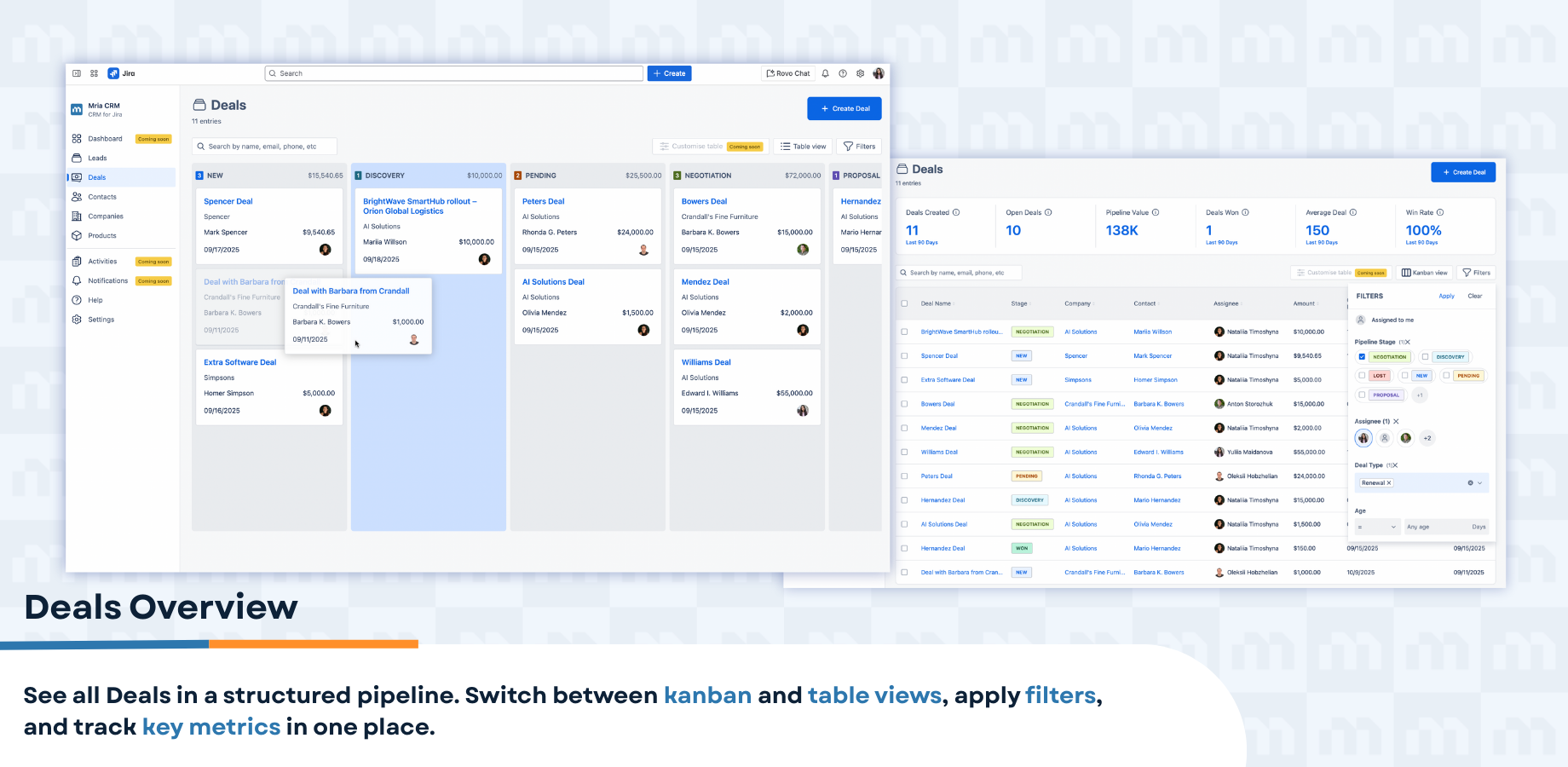Click Pipeline Value info icon

(1156, 212)
